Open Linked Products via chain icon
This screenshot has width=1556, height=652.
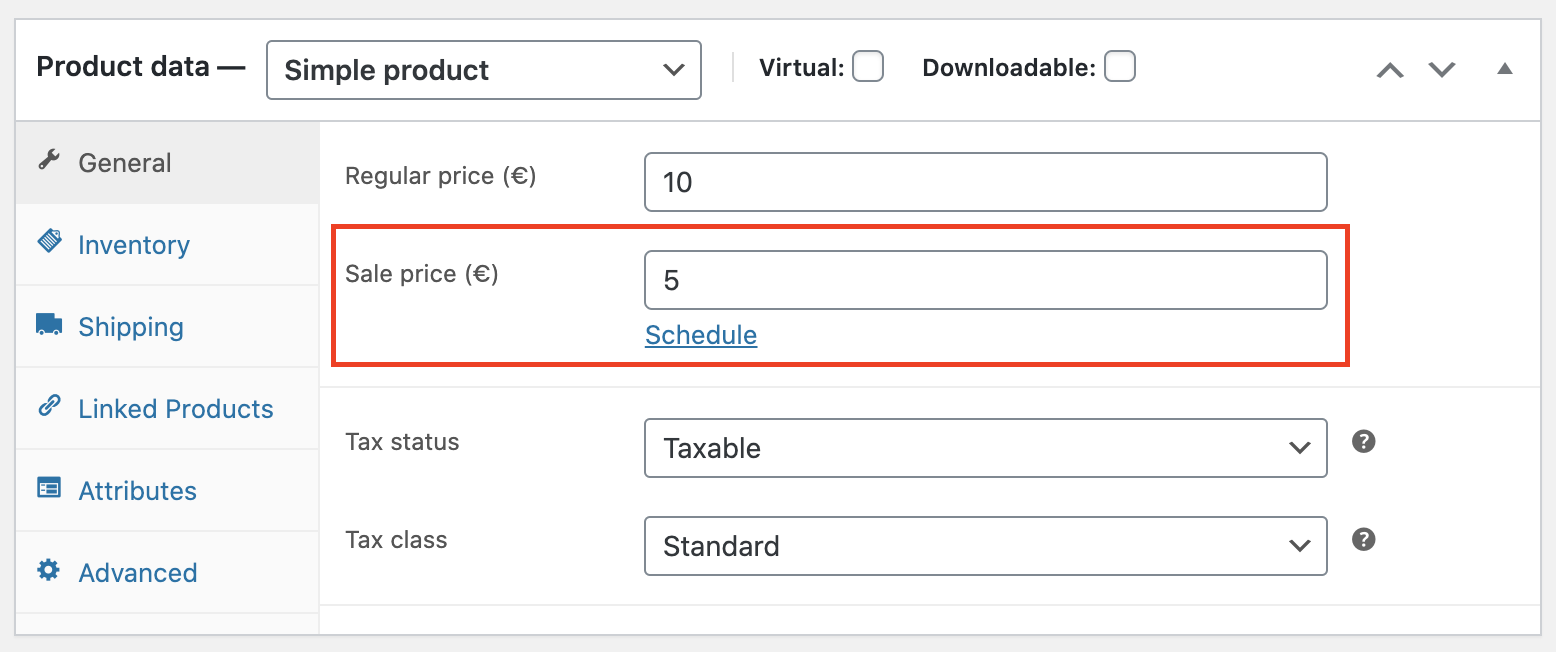48,406
